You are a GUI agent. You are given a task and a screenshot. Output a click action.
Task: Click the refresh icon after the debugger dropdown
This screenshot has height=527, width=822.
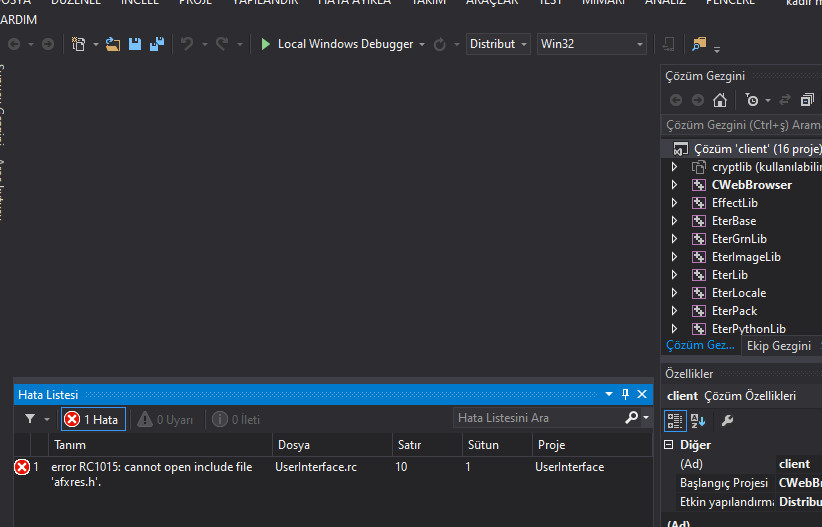pos(440,45)
